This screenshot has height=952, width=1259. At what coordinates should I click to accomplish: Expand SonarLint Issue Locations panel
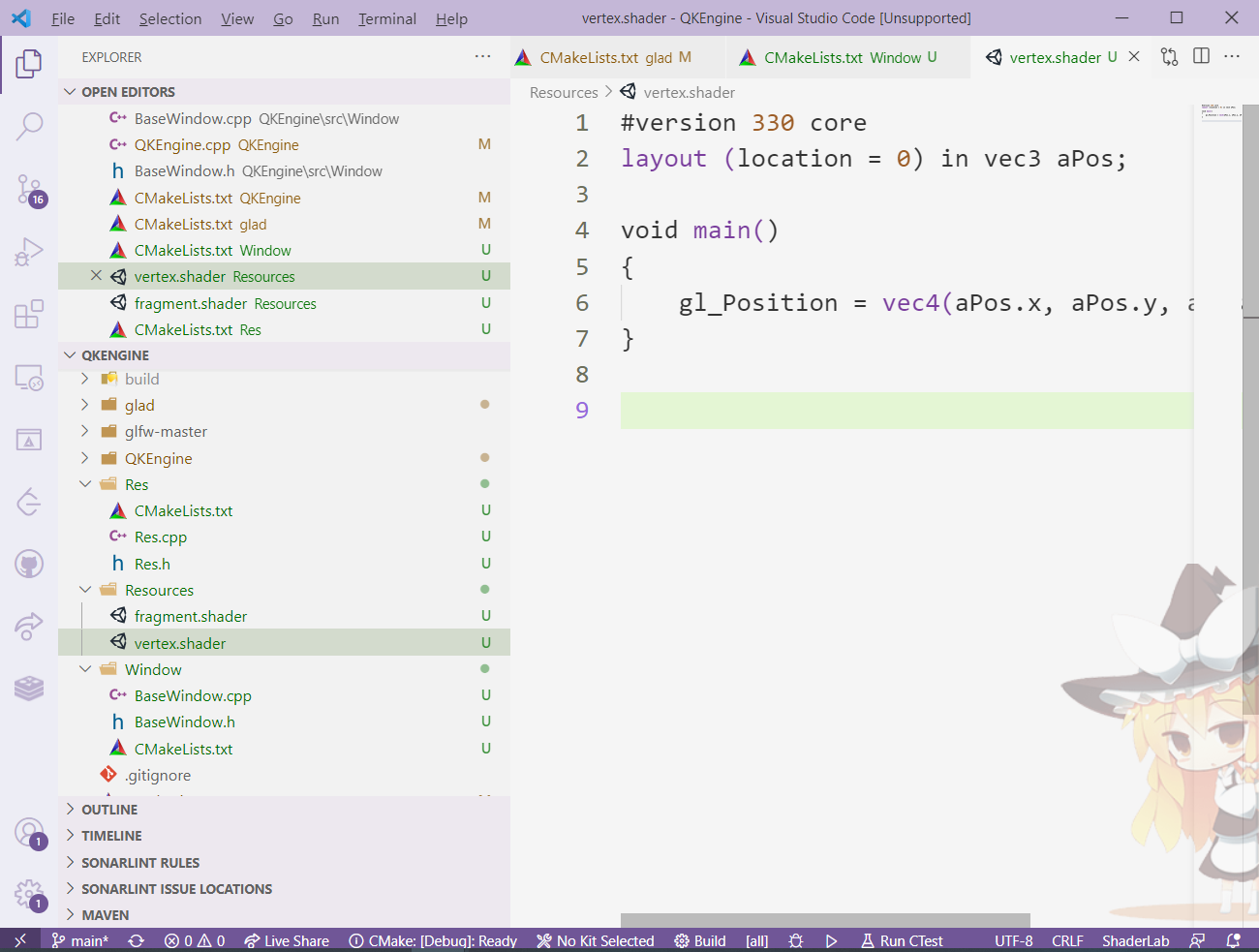[x=284, y=889]
